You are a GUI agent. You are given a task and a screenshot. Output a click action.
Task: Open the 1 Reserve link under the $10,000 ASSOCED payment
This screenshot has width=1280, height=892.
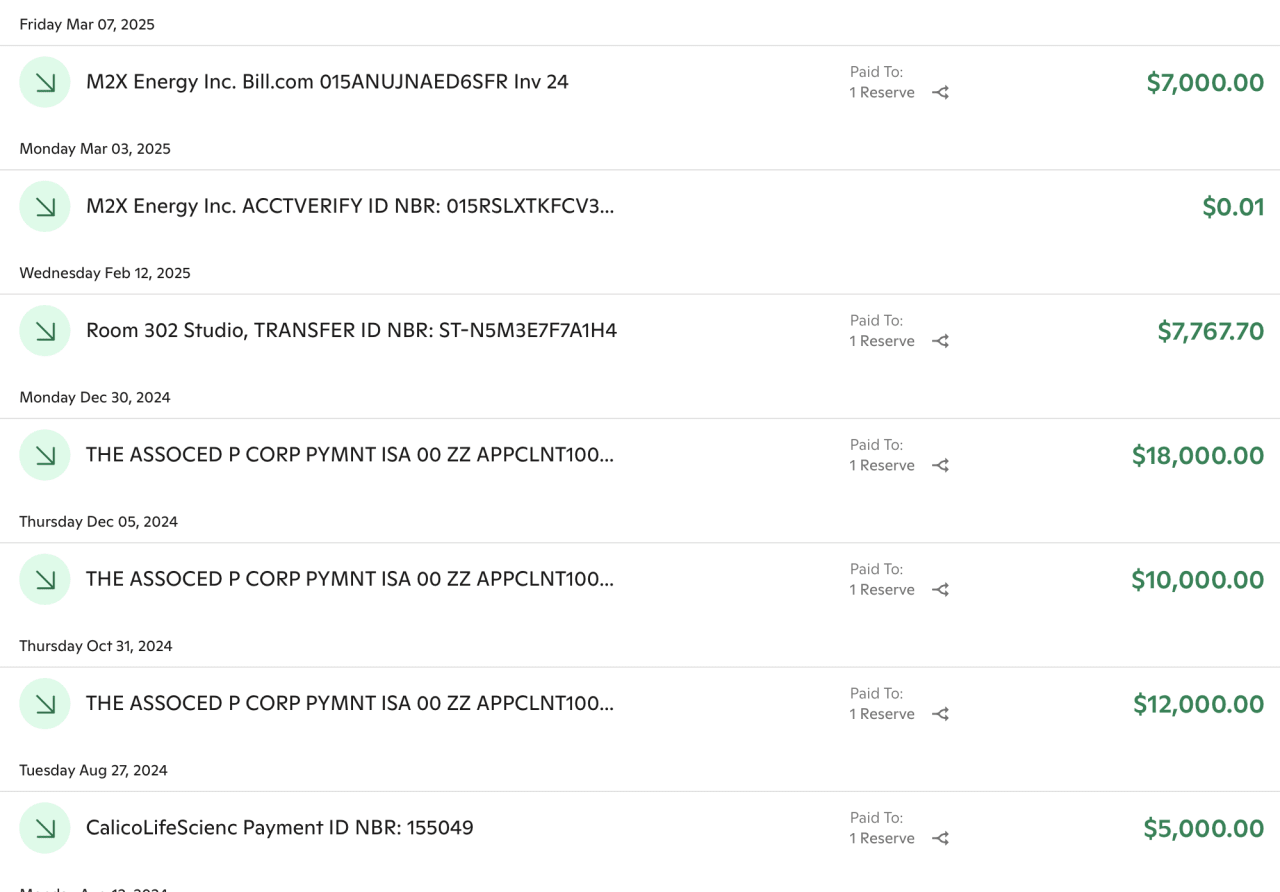(x=882, y=590)
